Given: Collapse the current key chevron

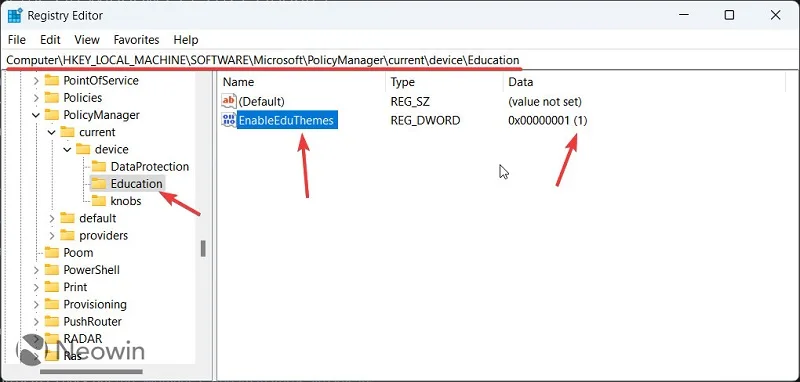Looking at the screenshot, I should (52, 132).
